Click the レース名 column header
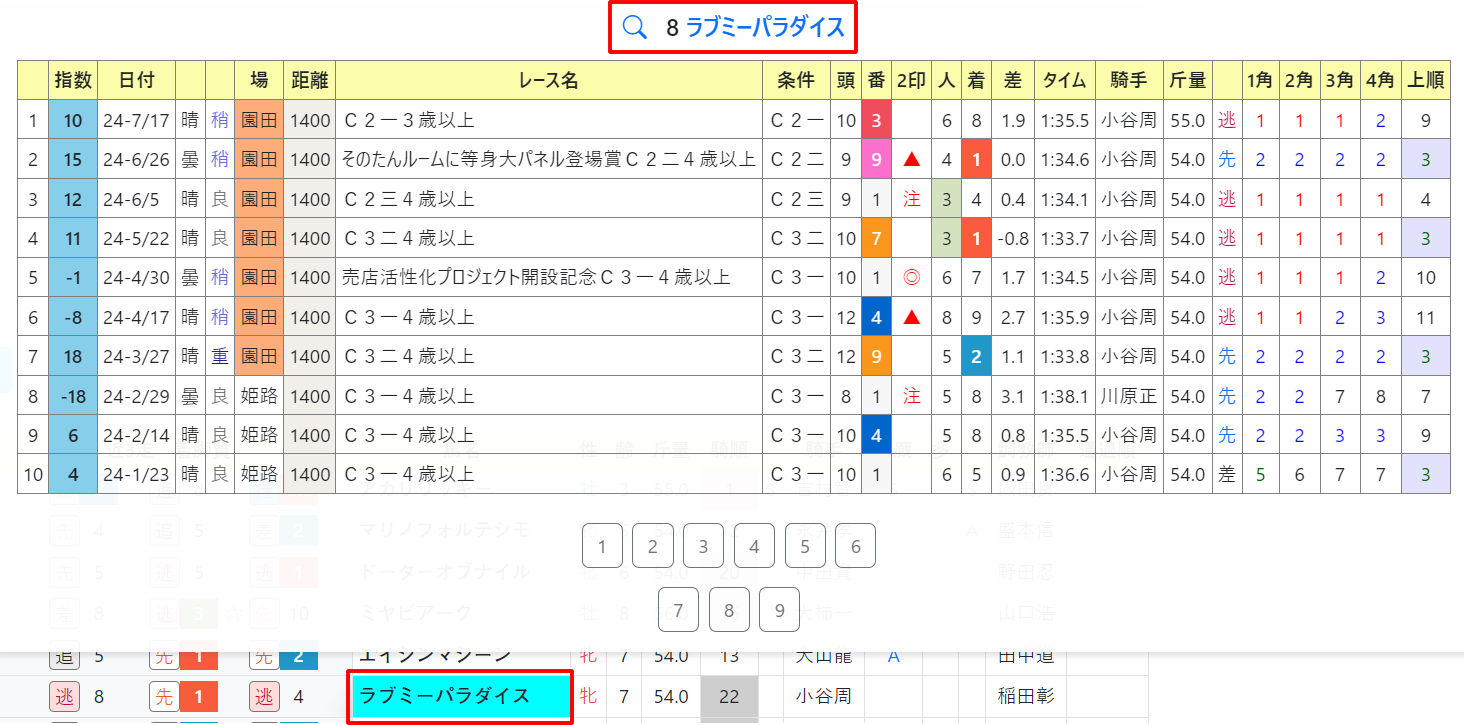 [549, 80]
